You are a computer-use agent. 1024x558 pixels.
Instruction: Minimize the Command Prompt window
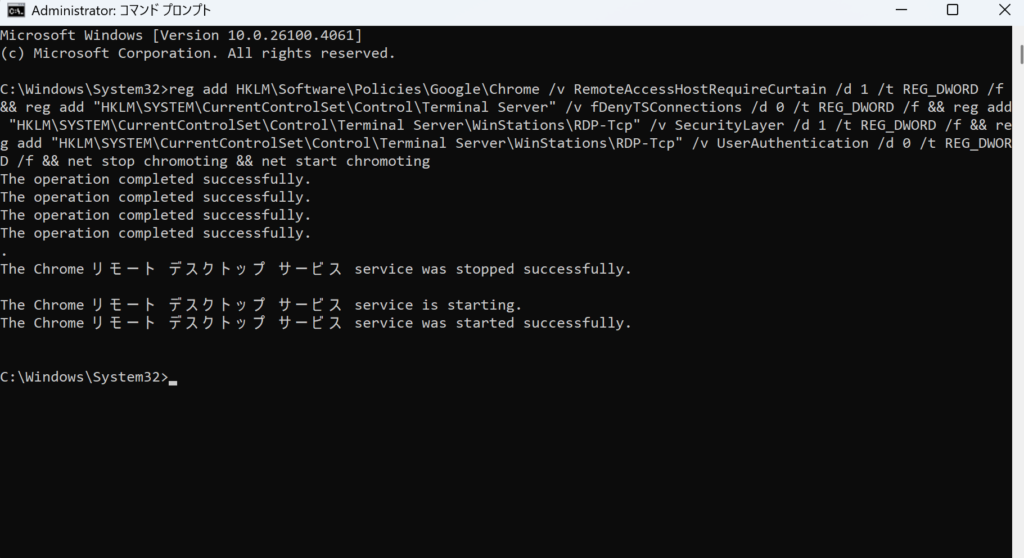coord(901,10)
